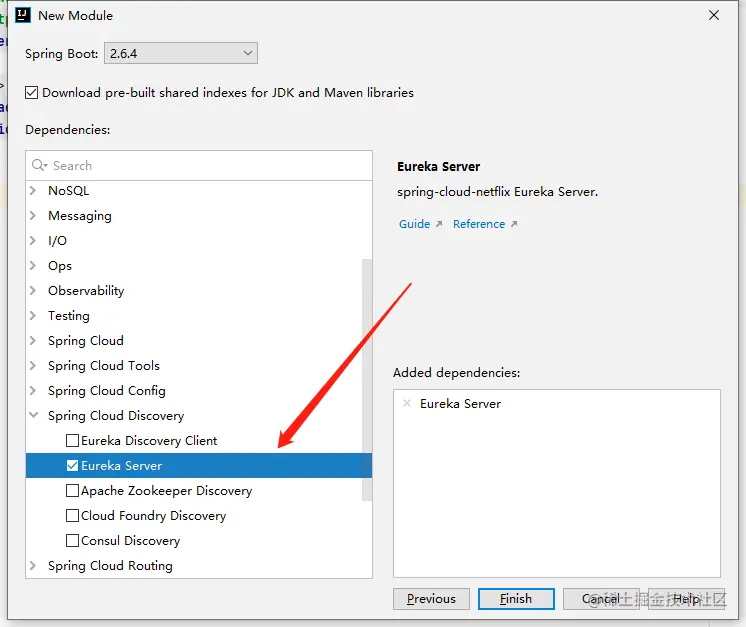This screenshot has width=746, height=627.
Task: Remove Eureka Server using its X icon
Action: point(407,403)
